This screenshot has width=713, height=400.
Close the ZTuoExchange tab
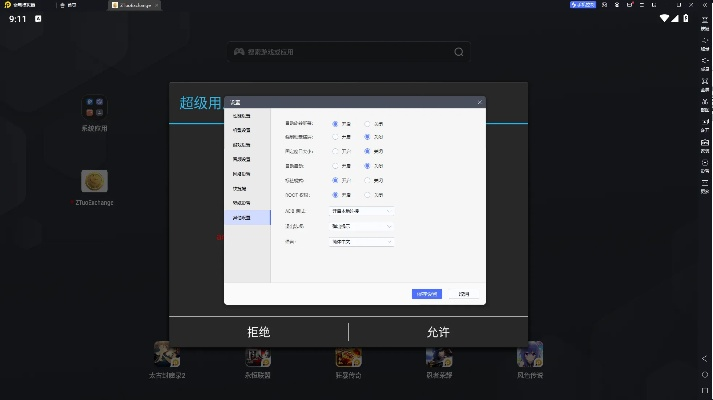(x=156, y=5)
